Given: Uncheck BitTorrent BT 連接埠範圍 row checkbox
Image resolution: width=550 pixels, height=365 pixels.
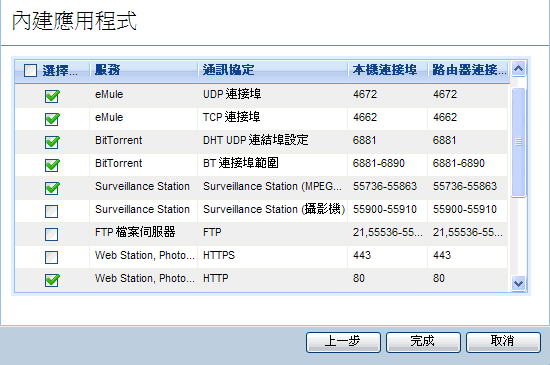Looking at the screenshot, I should click(x=52, y=165).
